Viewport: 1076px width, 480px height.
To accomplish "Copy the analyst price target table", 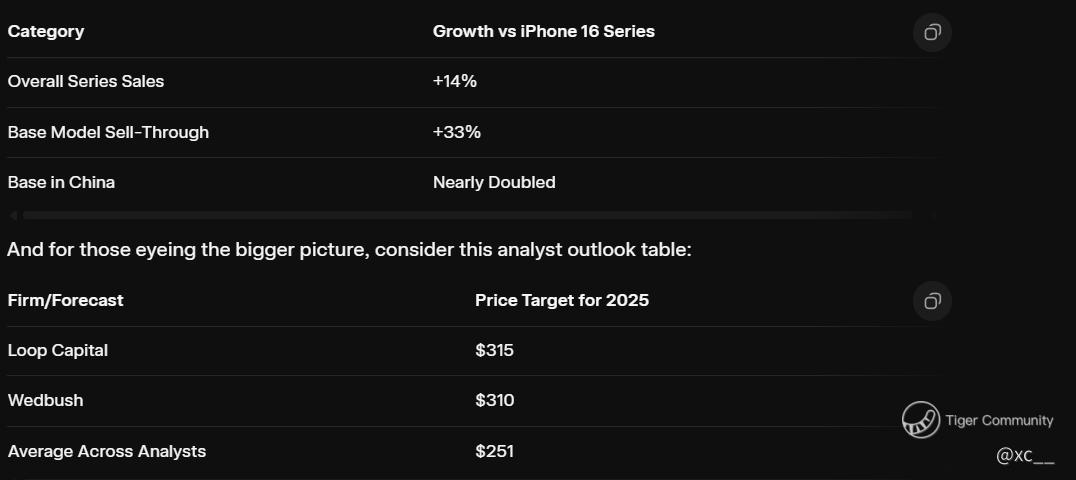I will 932,301.
